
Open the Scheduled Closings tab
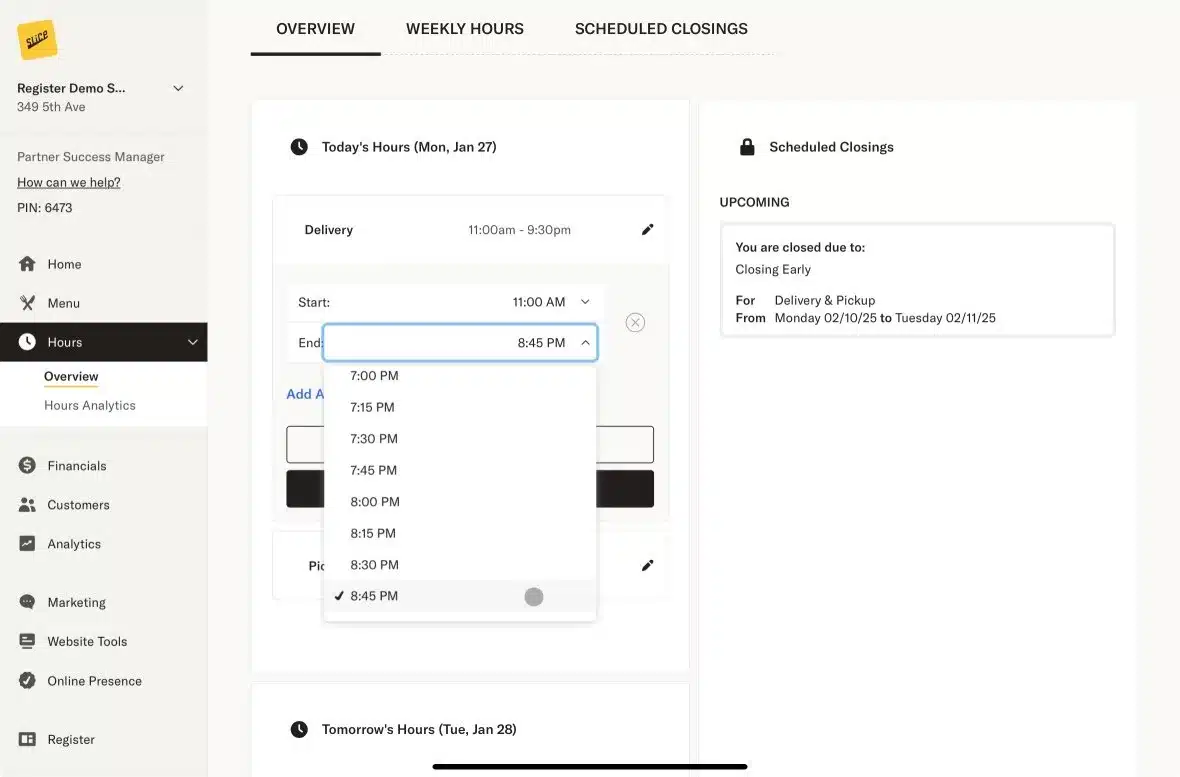(x=660, y=28)
